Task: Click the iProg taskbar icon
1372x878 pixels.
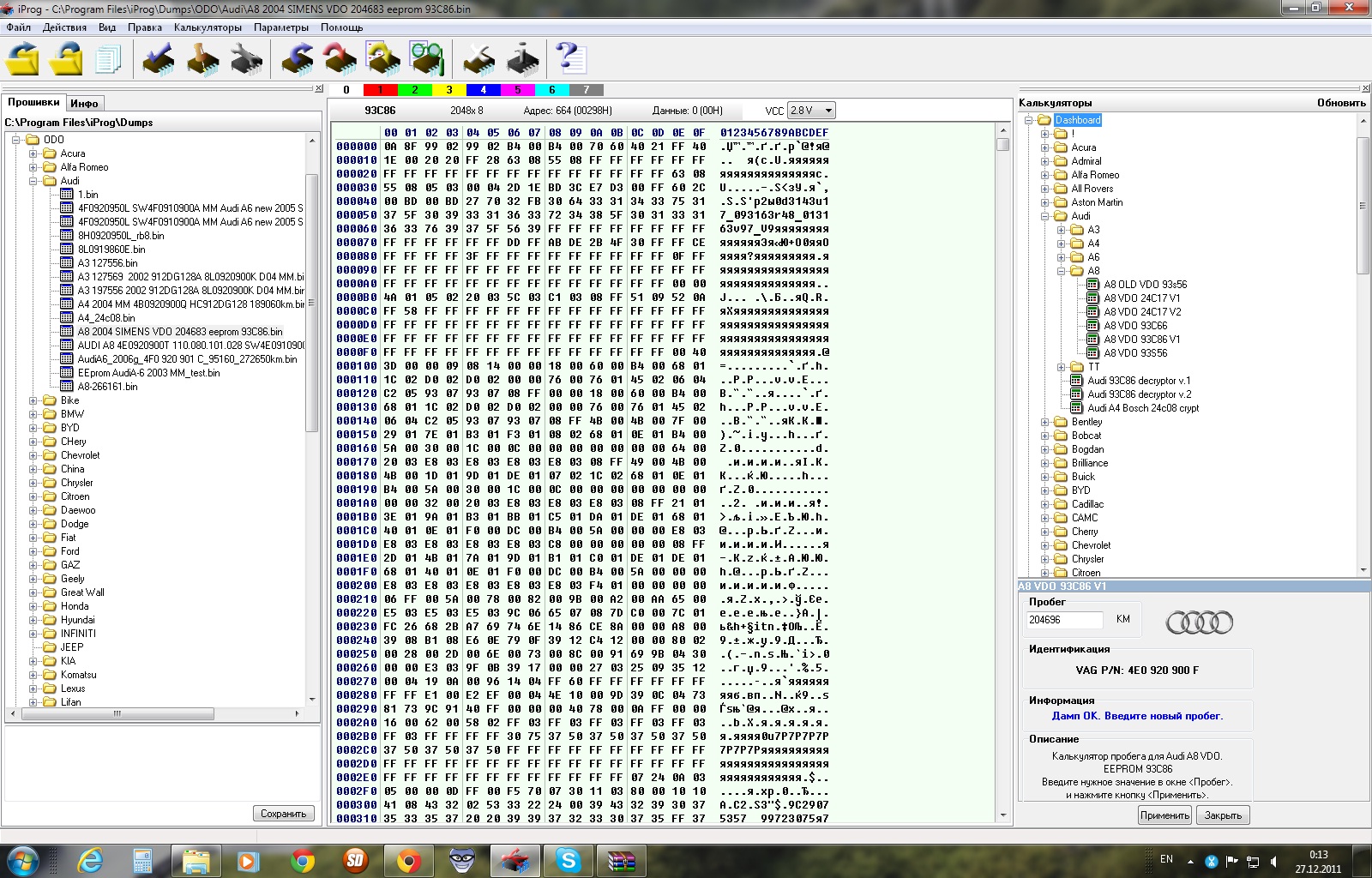Action: click(515, 860)
